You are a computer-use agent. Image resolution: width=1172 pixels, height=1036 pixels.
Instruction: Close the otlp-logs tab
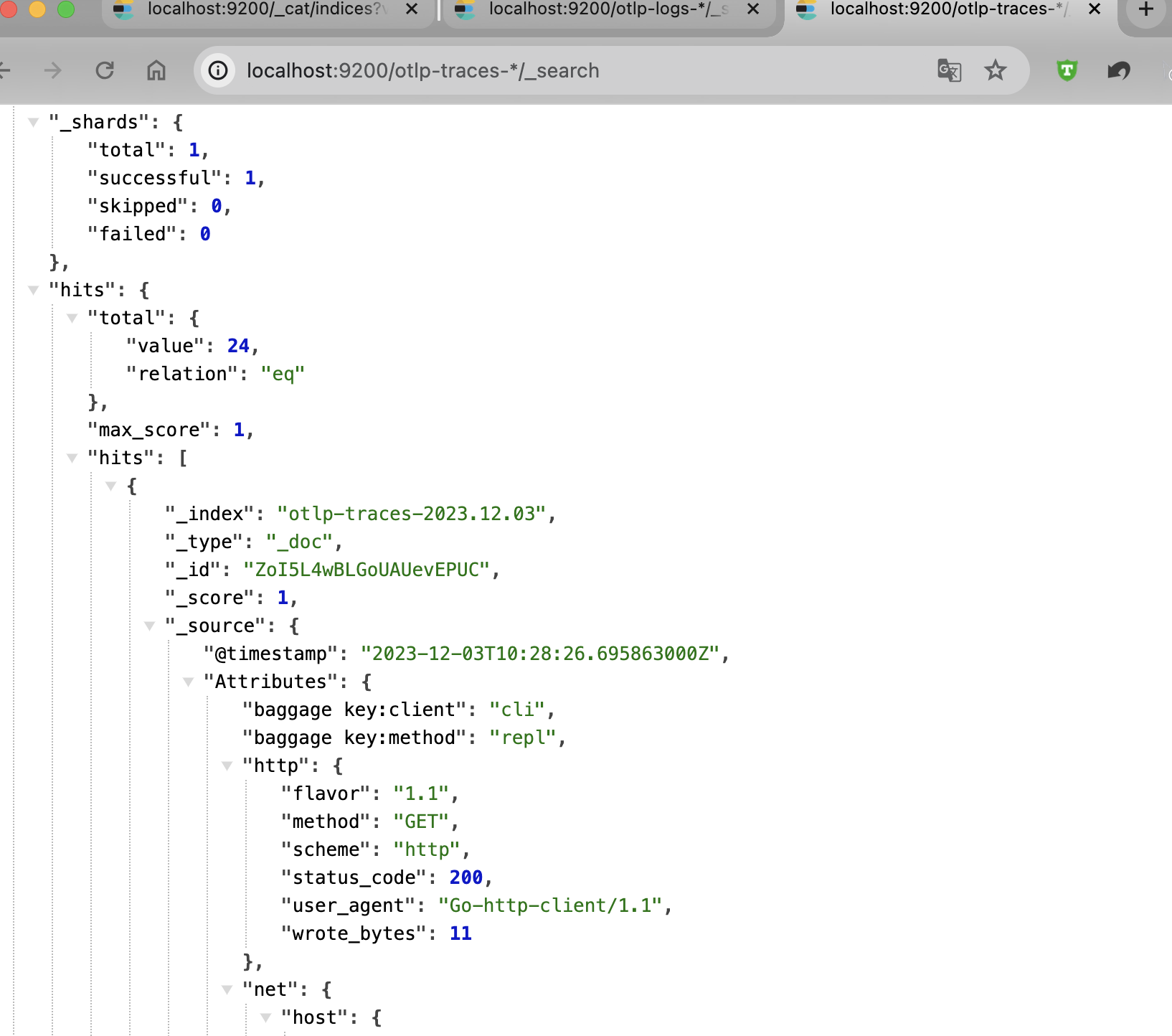[753, 9]
